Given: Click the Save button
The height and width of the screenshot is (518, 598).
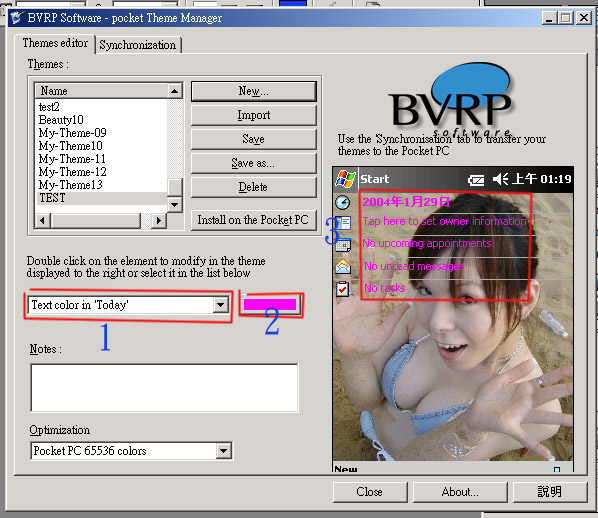Looking at the screenshot, I should click(x=254, y=139).
